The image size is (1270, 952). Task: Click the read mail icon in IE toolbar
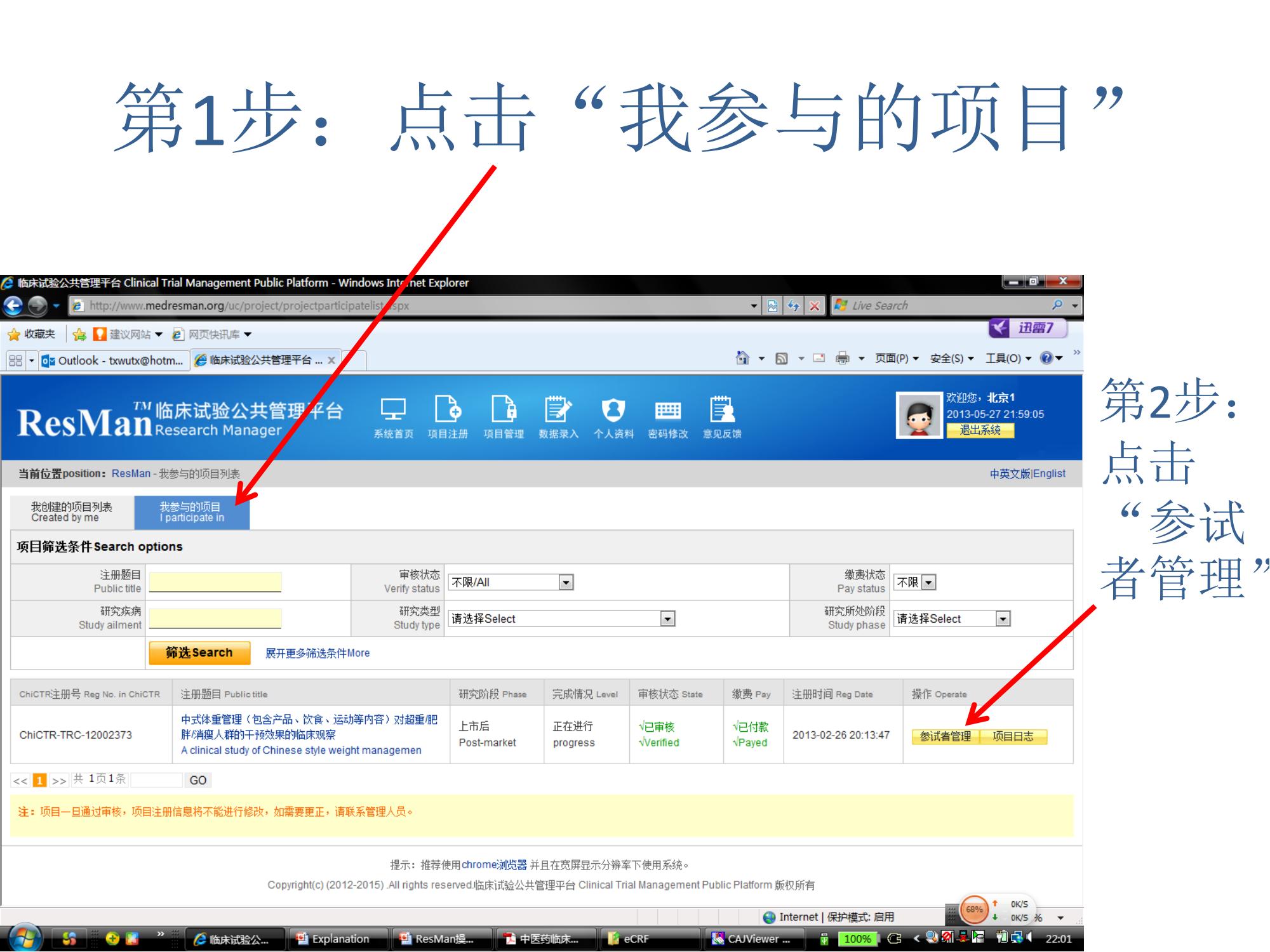(819, 358)
